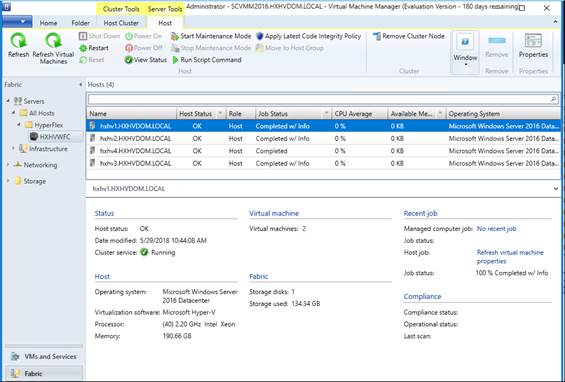The width and height of the screenshot is (565, 382).
Task: Collapse the HyperFlex folder node
Action: coord(19,125)
